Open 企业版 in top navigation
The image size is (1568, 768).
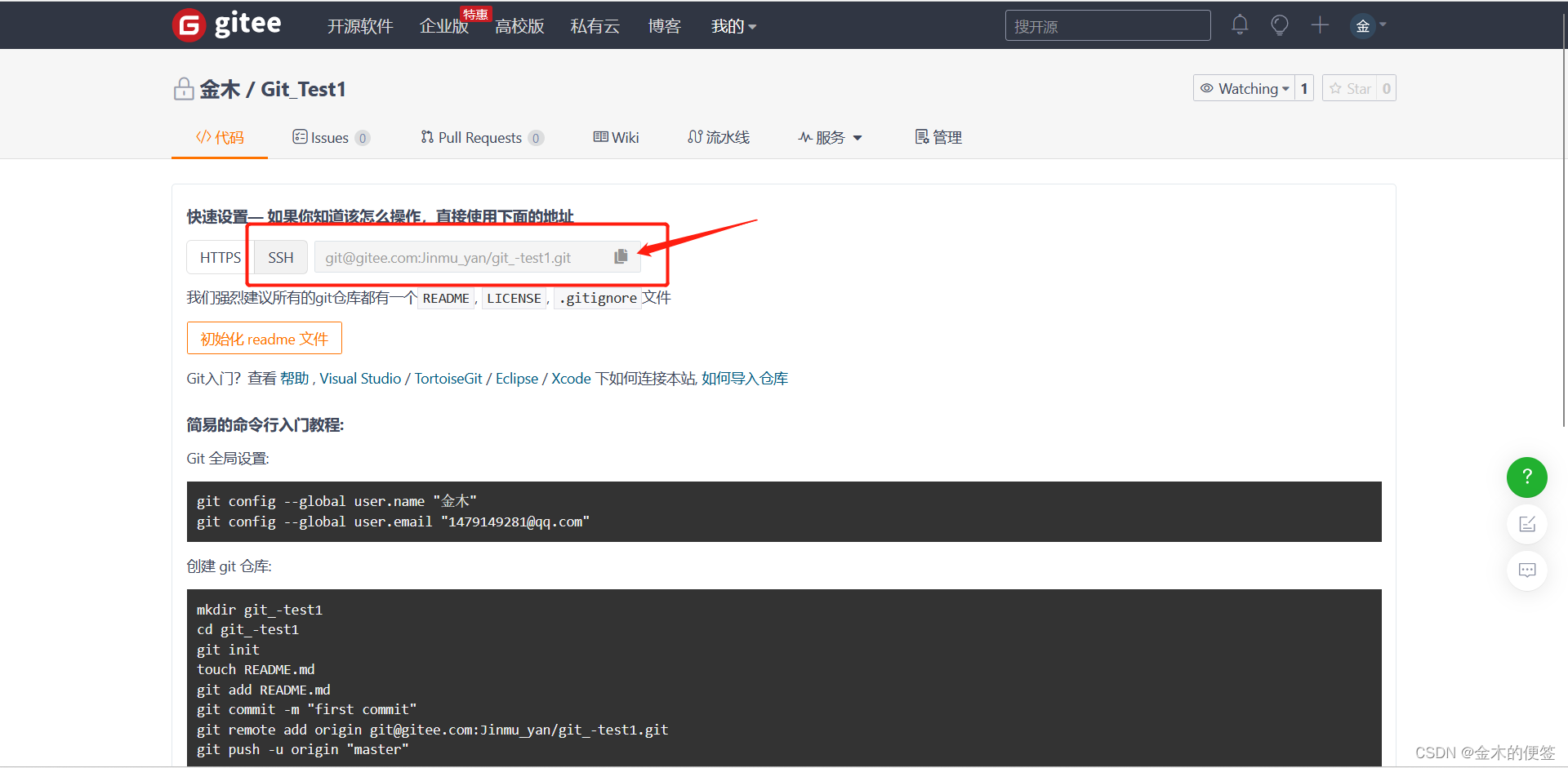point(444,26)
